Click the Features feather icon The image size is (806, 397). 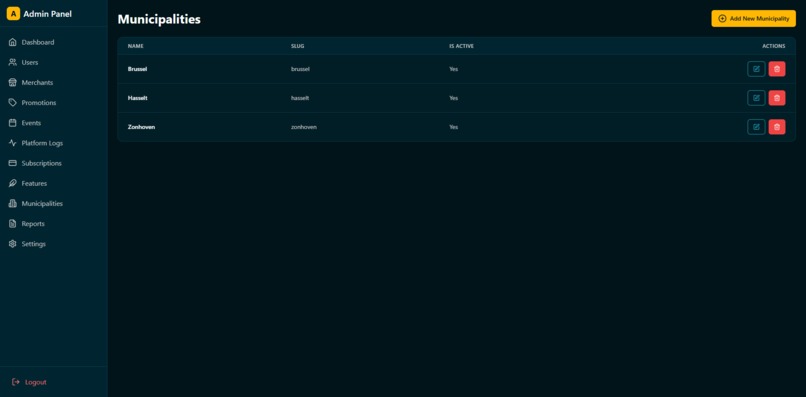13,183
